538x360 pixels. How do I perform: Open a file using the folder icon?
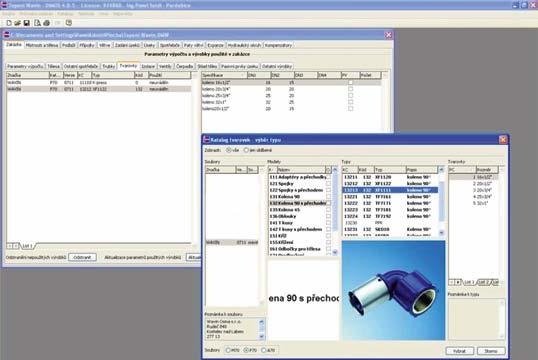click(17, 23)
